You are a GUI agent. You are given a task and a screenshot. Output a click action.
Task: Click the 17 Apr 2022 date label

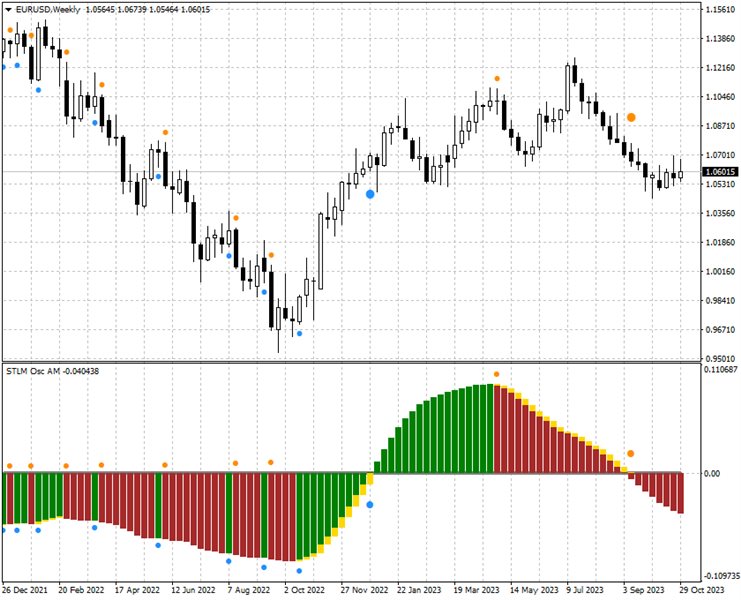point(137,590)
